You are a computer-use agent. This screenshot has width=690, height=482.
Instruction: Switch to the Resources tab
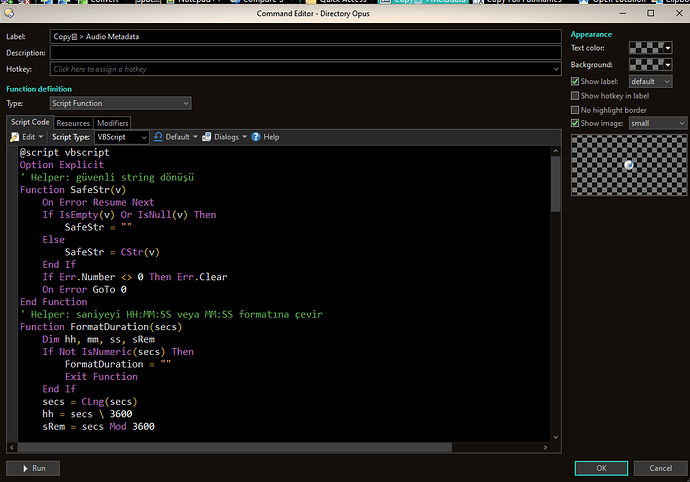tap(74, 122)
